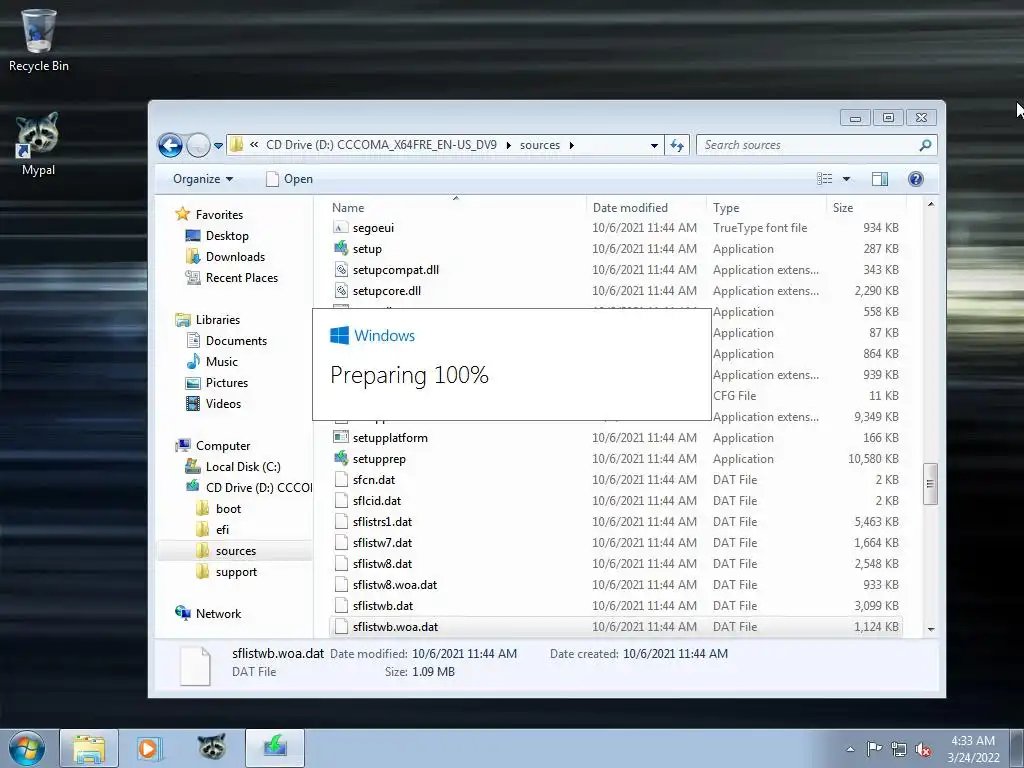
Task: Open Windows Media Player taskbar icon
Action: (150, 748)
